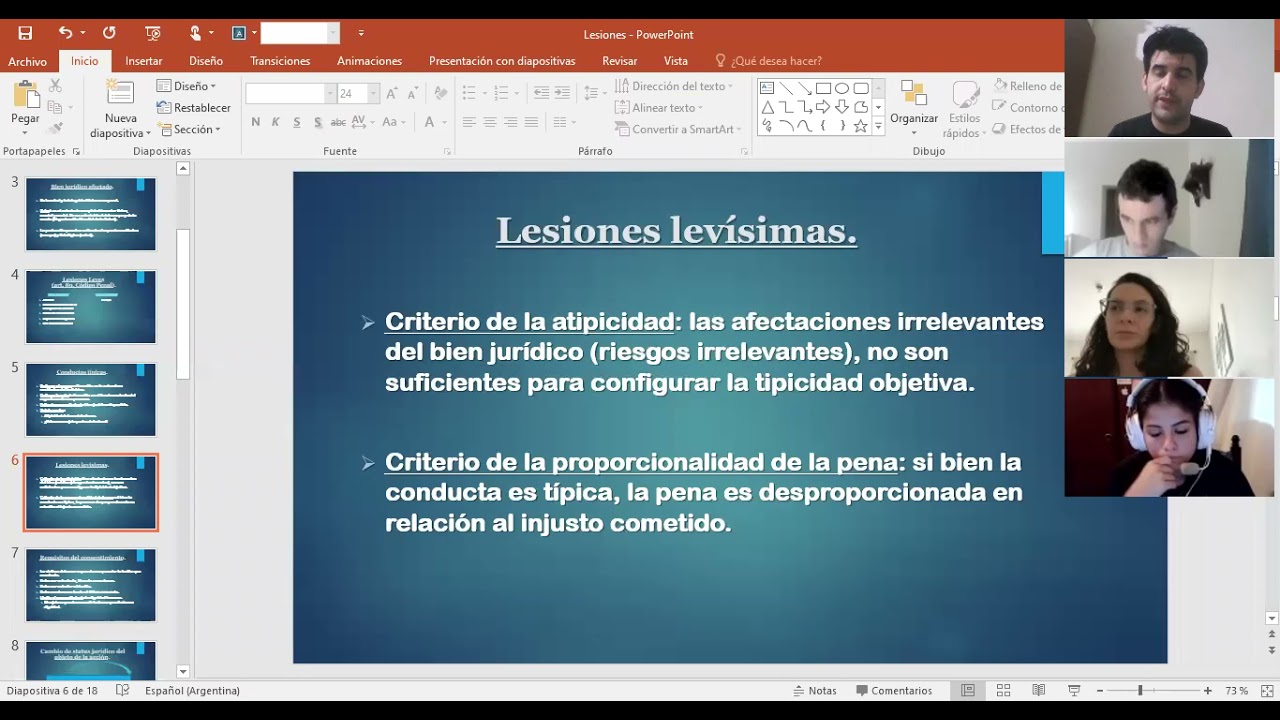Click the Restablecer button
This screenshot has width=1280, height=720.
point(193,108)
